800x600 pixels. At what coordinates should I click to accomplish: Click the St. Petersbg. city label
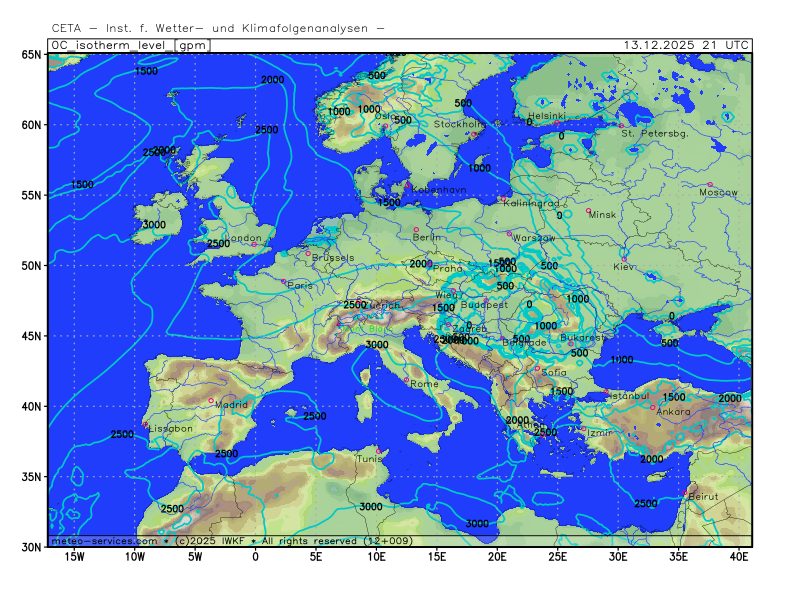655,133
